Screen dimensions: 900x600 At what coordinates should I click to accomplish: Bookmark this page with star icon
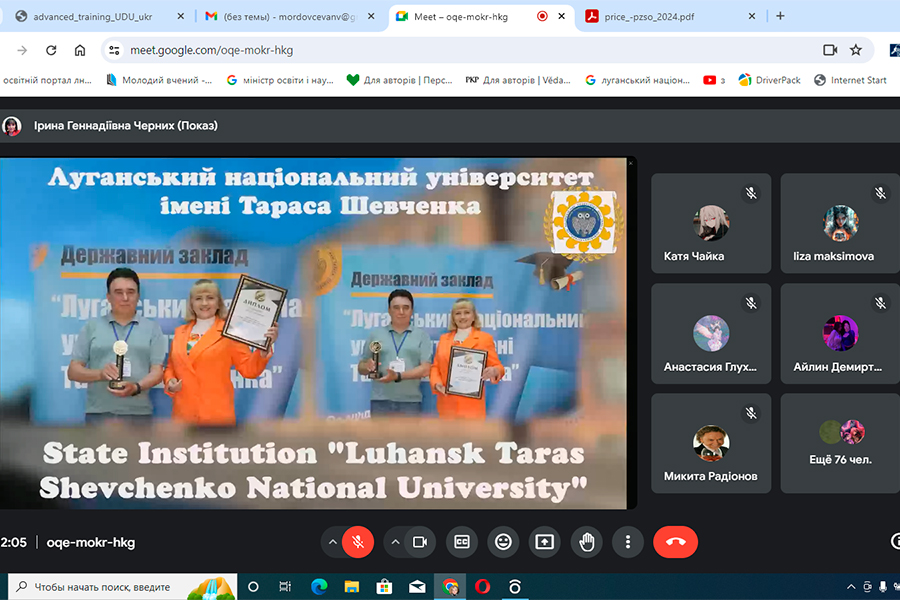856,51
